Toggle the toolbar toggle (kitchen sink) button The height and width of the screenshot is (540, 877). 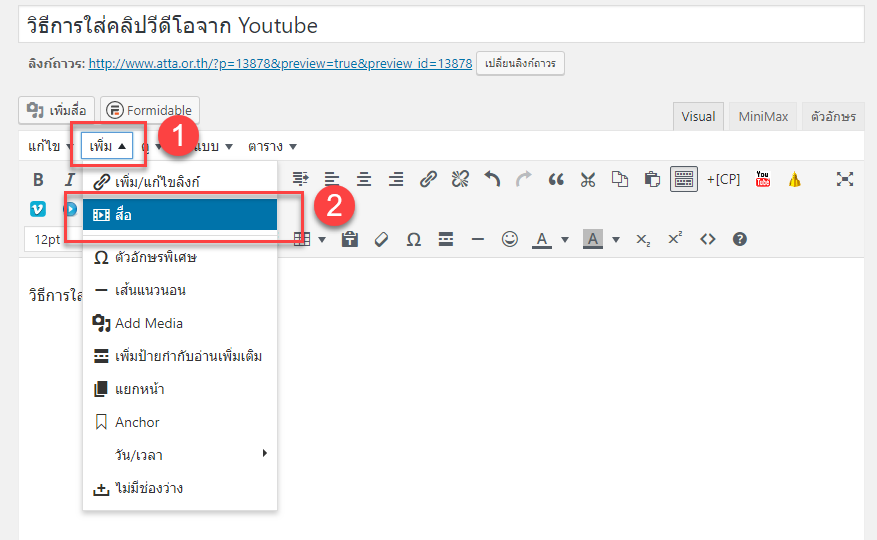click(684, 179)
